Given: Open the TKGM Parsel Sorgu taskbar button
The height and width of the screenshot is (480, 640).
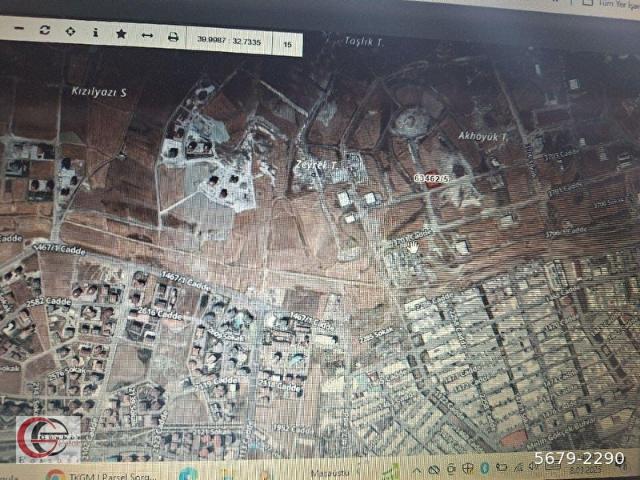Looking at the screenshot, I should point(102,476).
